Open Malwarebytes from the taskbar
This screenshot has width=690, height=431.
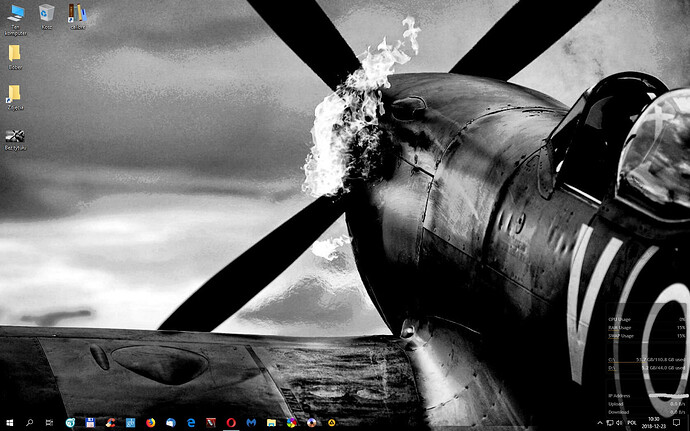[251, 423]
